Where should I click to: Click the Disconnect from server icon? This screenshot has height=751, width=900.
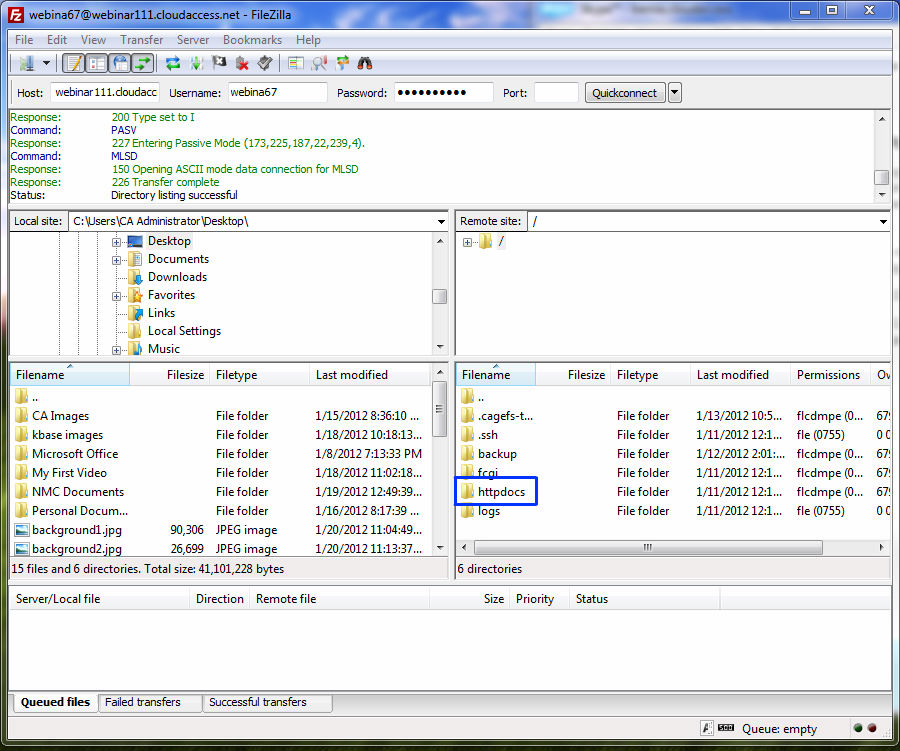[242, 63]
